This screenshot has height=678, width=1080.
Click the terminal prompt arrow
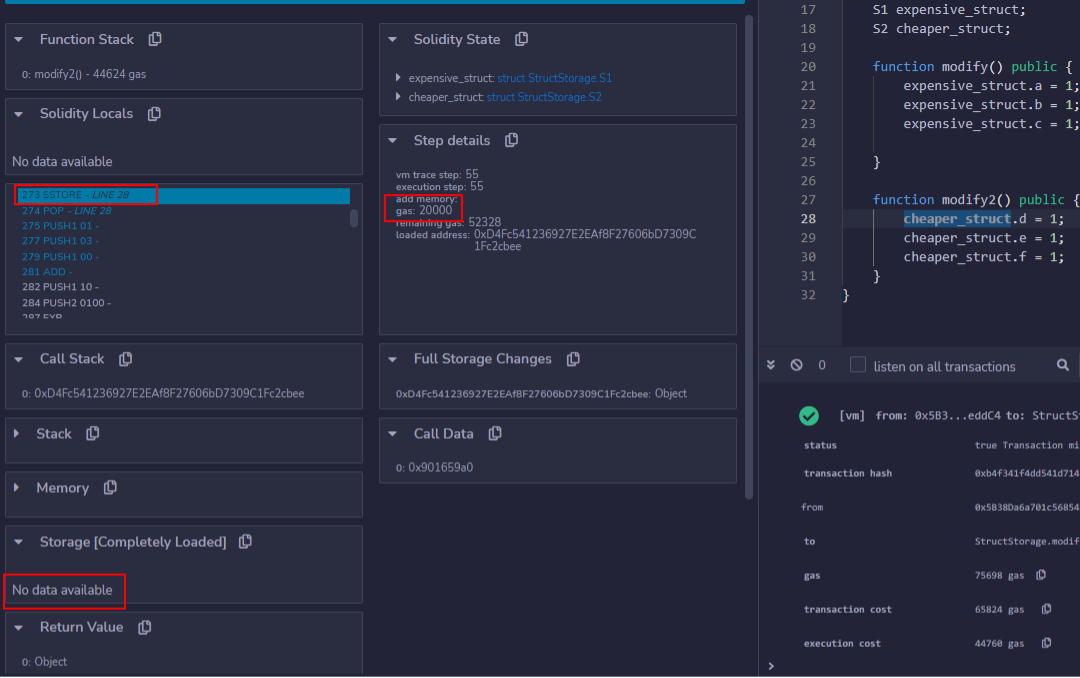pos(771,666)
